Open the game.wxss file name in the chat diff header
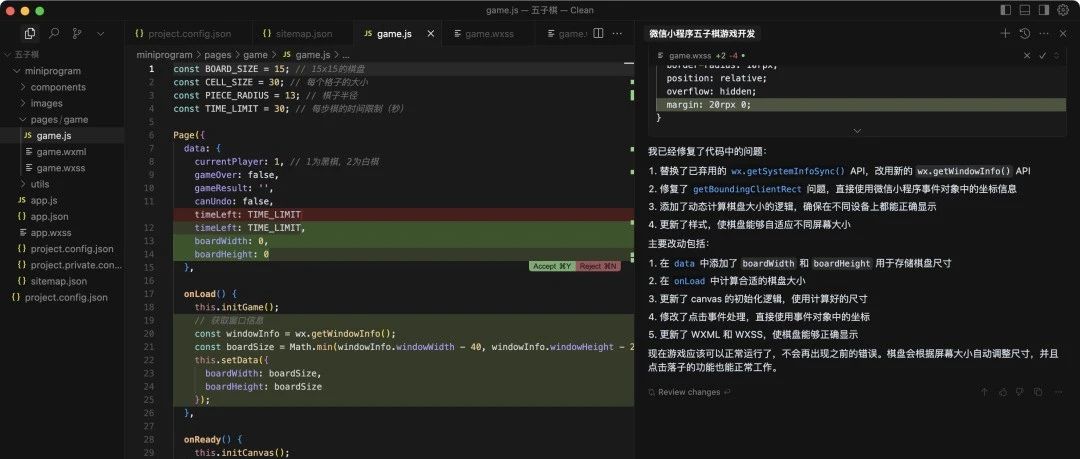 pyautogui.click(x=690, y=55)
